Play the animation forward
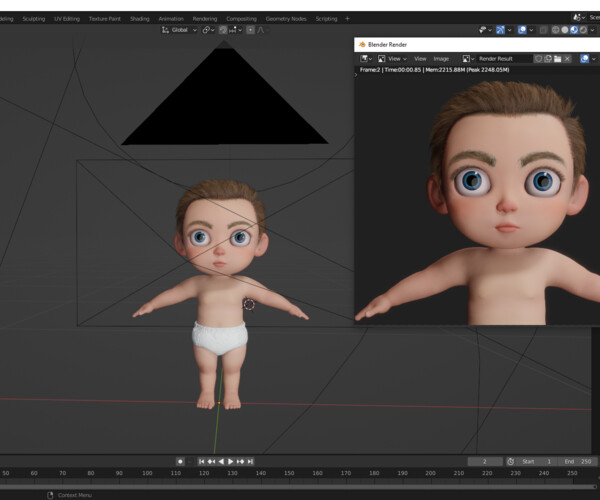This screenshot has height=500, width=600. (230, 461)
